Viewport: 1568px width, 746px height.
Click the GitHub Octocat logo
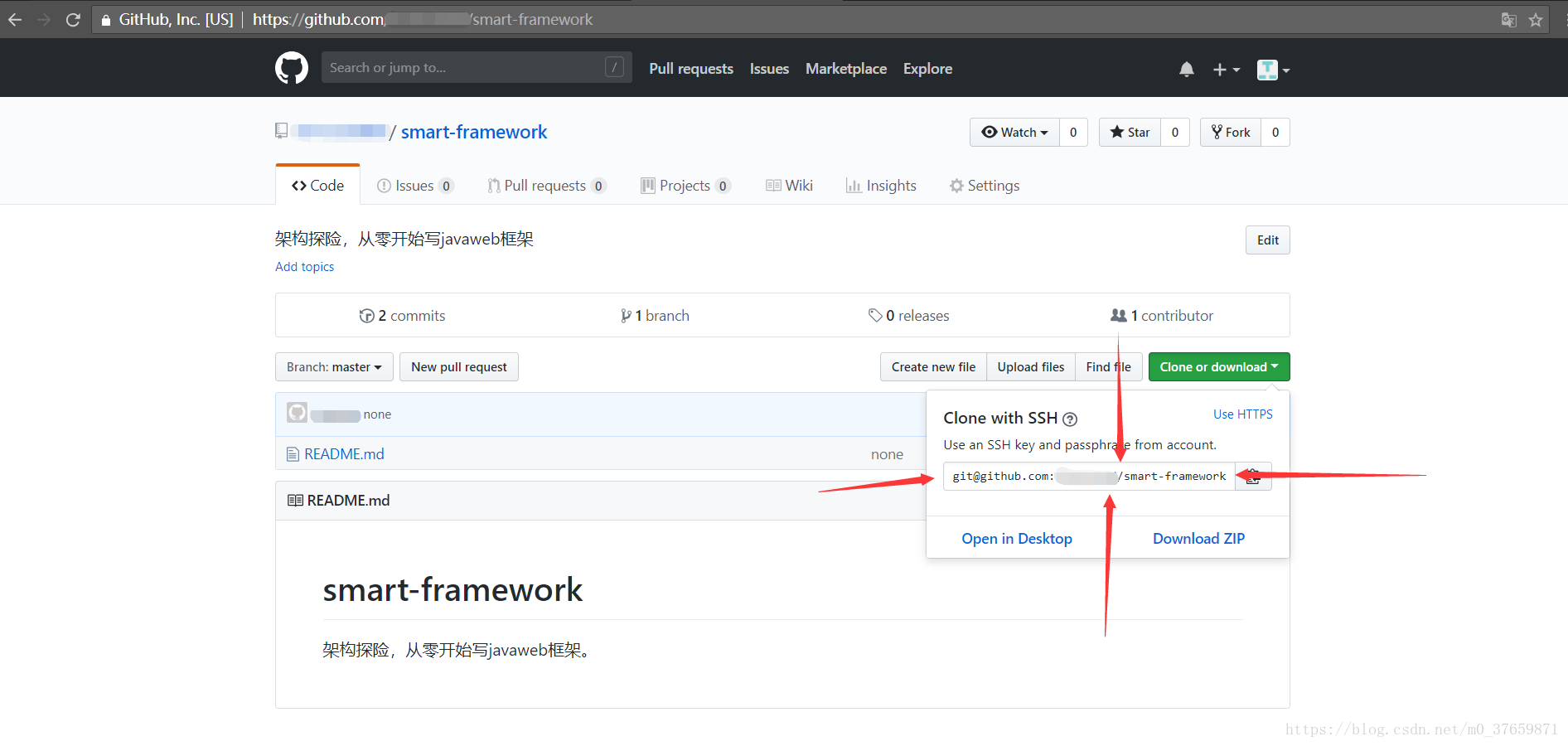[292, 68]
